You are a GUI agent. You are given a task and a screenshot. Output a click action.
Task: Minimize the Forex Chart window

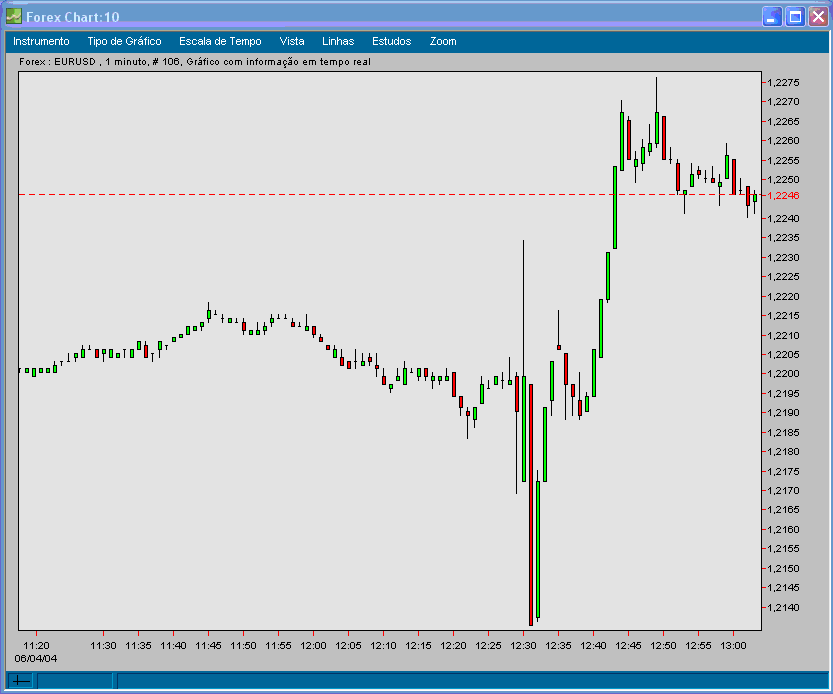[x=771, y=16]
